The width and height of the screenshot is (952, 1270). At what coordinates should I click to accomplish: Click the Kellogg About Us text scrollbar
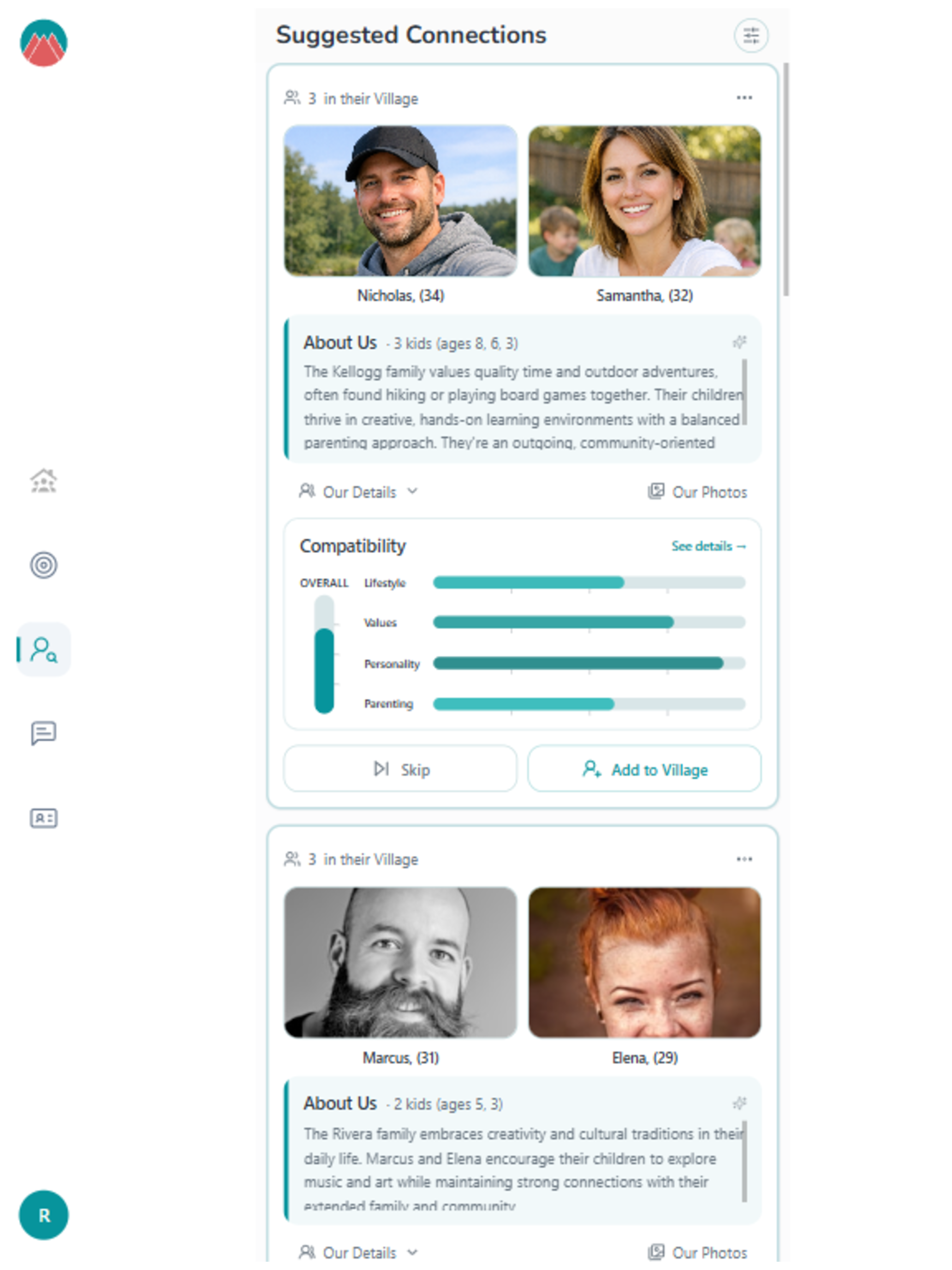(744, 392)
